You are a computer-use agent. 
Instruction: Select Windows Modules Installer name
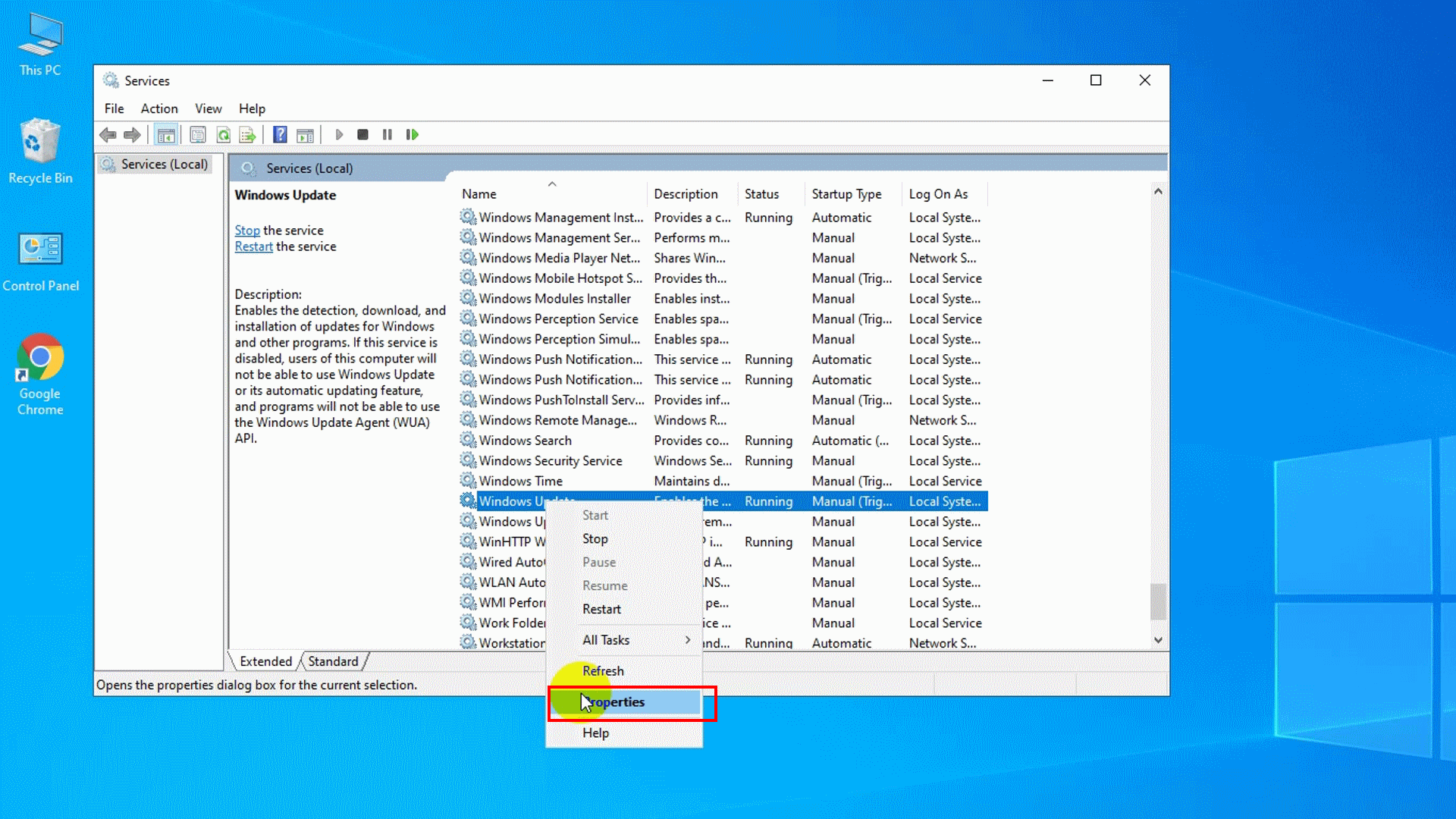555,299
